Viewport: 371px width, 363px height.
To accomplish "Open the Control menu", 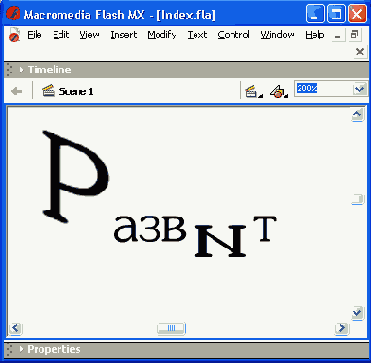I will [x=233, y=35].
